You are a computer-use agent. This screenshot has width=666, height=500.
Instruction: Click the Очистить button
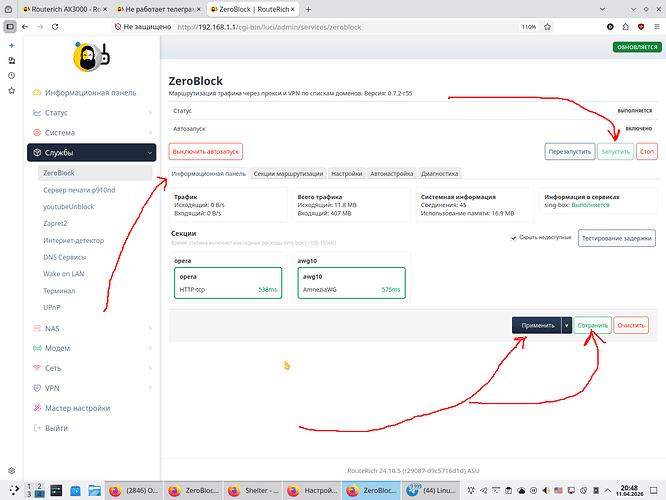pos(631,325)
